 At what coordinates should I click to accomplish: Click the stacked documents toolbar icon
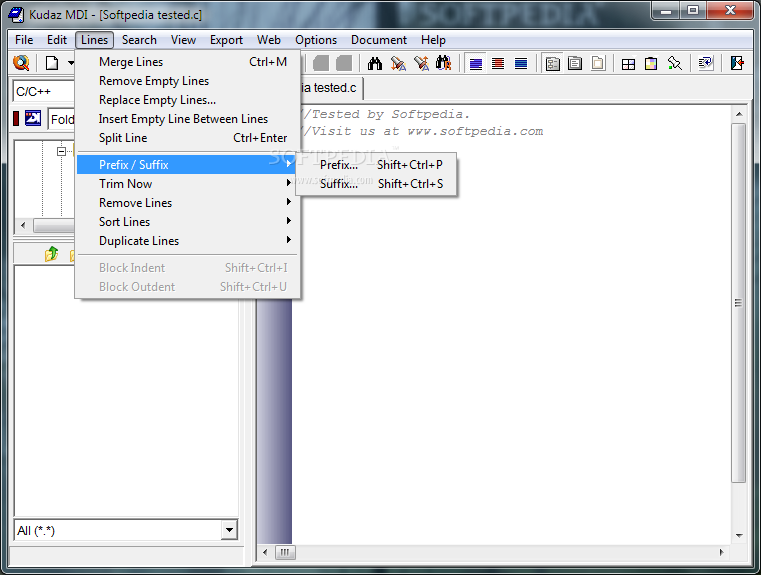point(575,64)
